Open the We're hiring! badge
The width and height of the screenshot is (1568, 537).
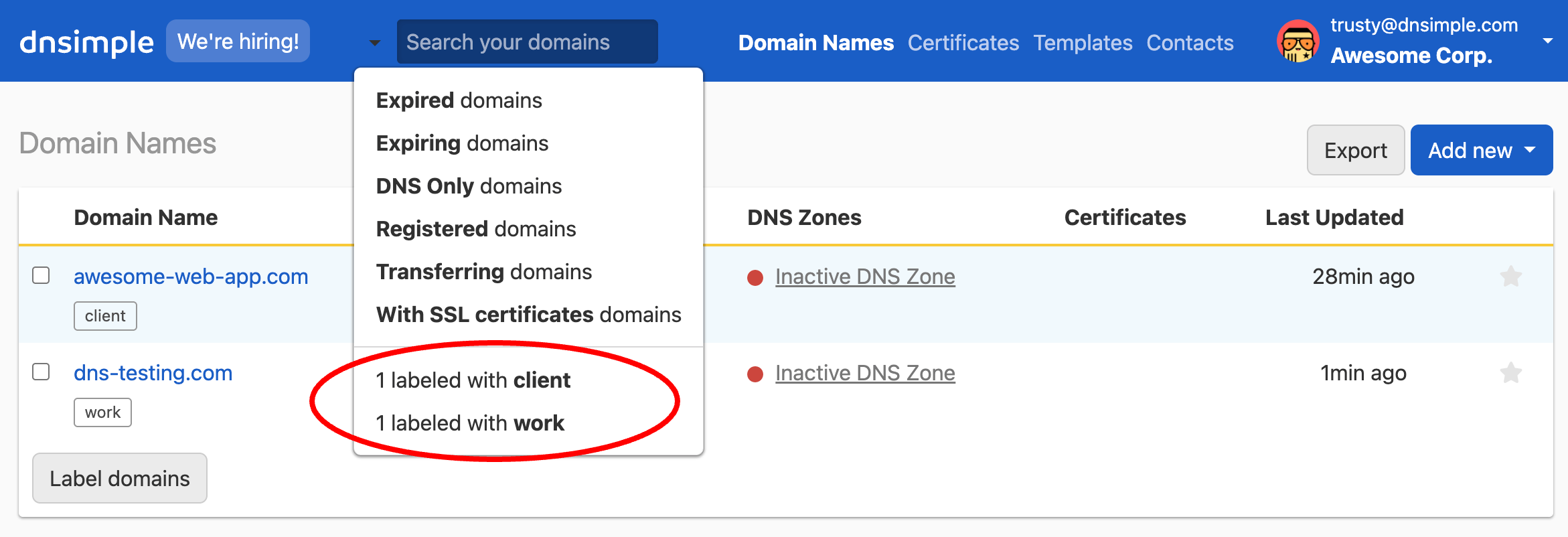click(x=238, y=41)
